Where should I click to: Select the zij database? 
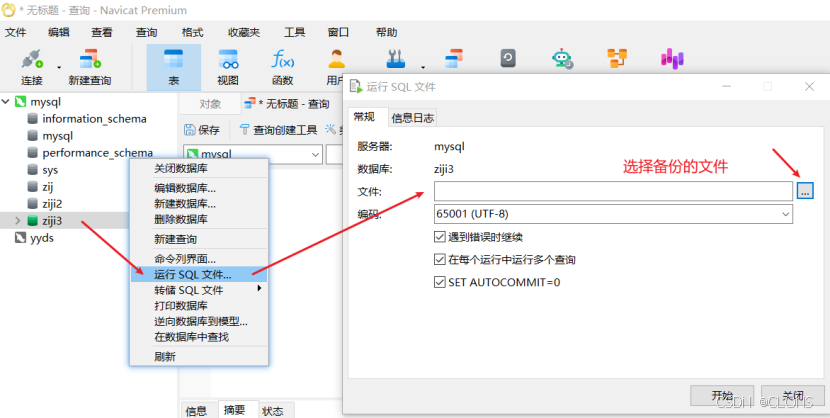pyautogui.click(x=48, y=187)
